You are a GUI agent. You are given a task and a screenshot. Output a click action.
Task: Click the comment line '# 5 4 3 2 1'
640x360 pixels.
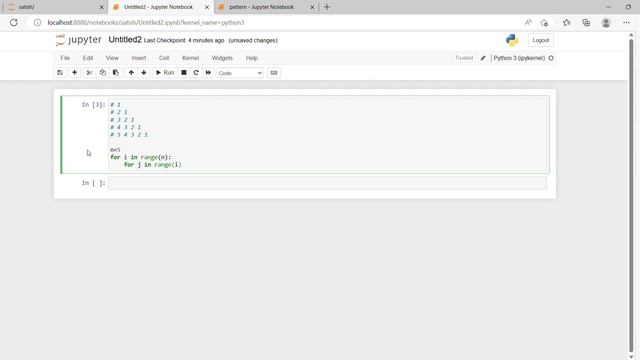click(129, 135)
